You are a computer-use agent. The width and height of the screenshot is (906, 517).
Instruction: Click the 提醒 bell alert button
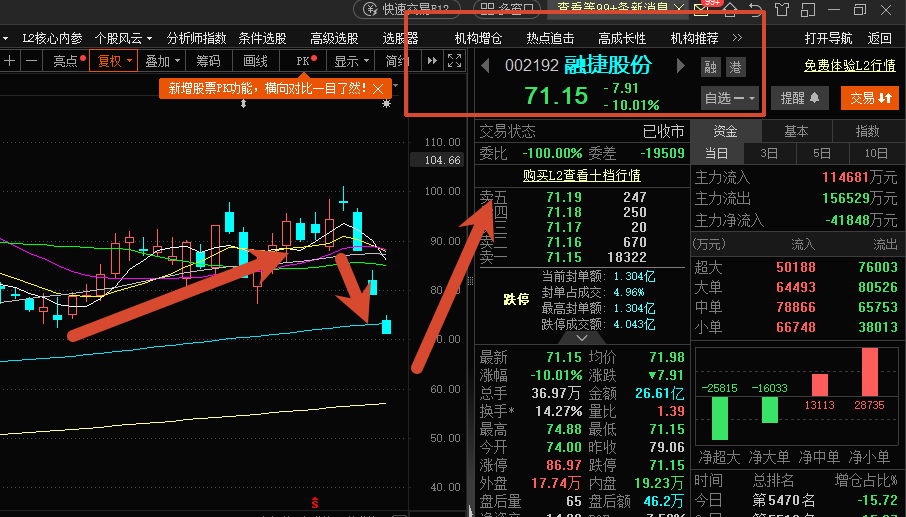[800, 98]
